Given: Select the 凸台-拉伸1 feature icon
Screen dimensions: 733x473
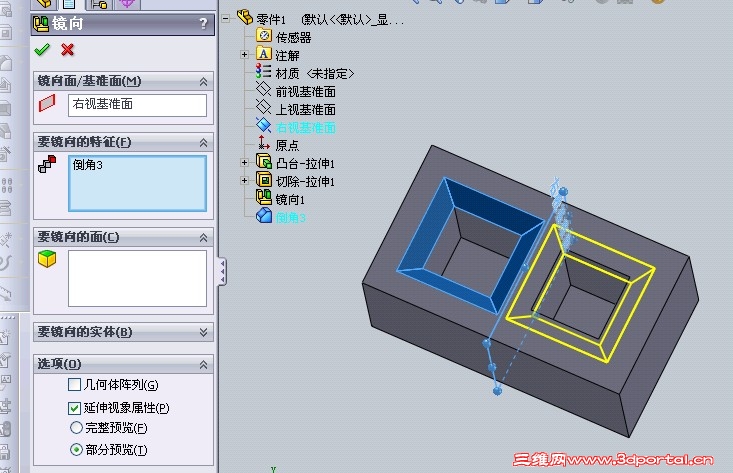Looking at the screenshot, I should [264, 162].
